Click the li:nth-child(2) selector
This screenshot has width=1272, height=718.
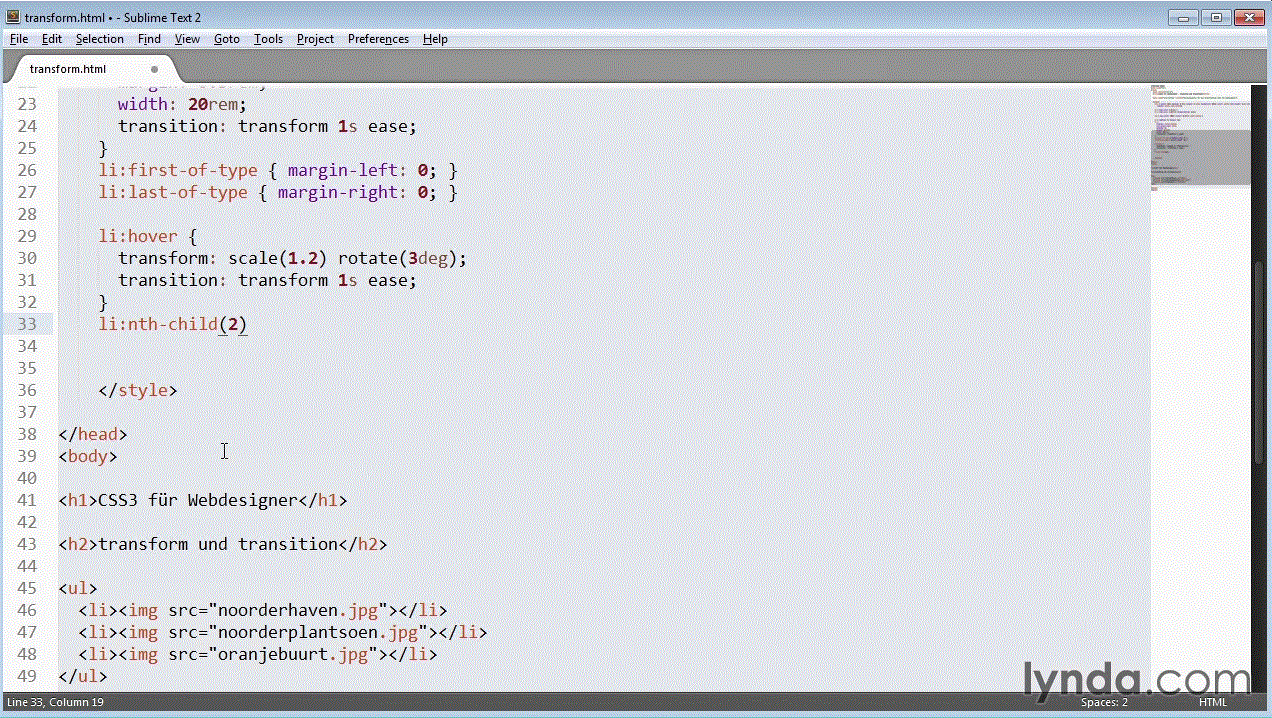[x=172, y=324]
